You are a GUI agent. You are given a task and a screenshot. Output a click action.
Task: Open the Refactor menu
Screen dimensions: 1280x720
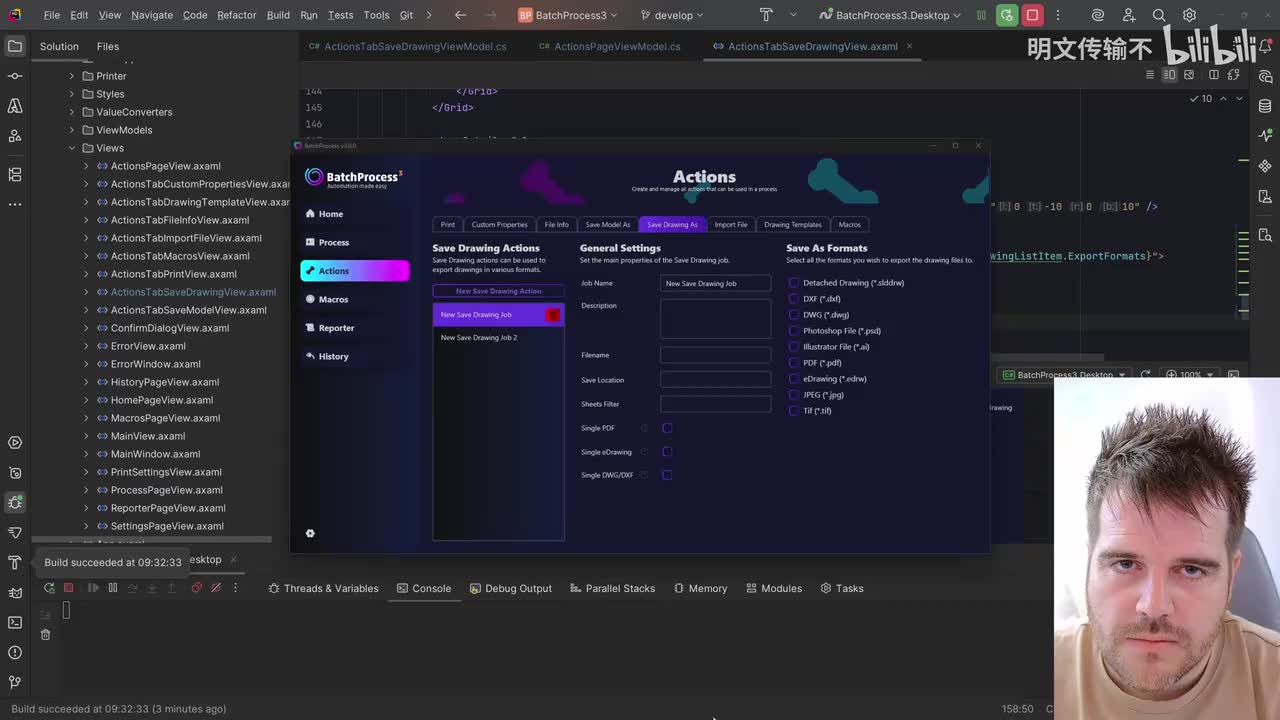pos(237,15)
